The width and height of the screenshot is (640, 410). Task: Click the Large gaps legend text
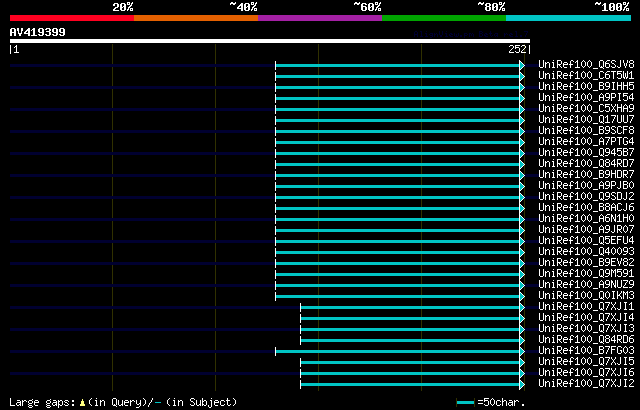click(x=42, y=402)
